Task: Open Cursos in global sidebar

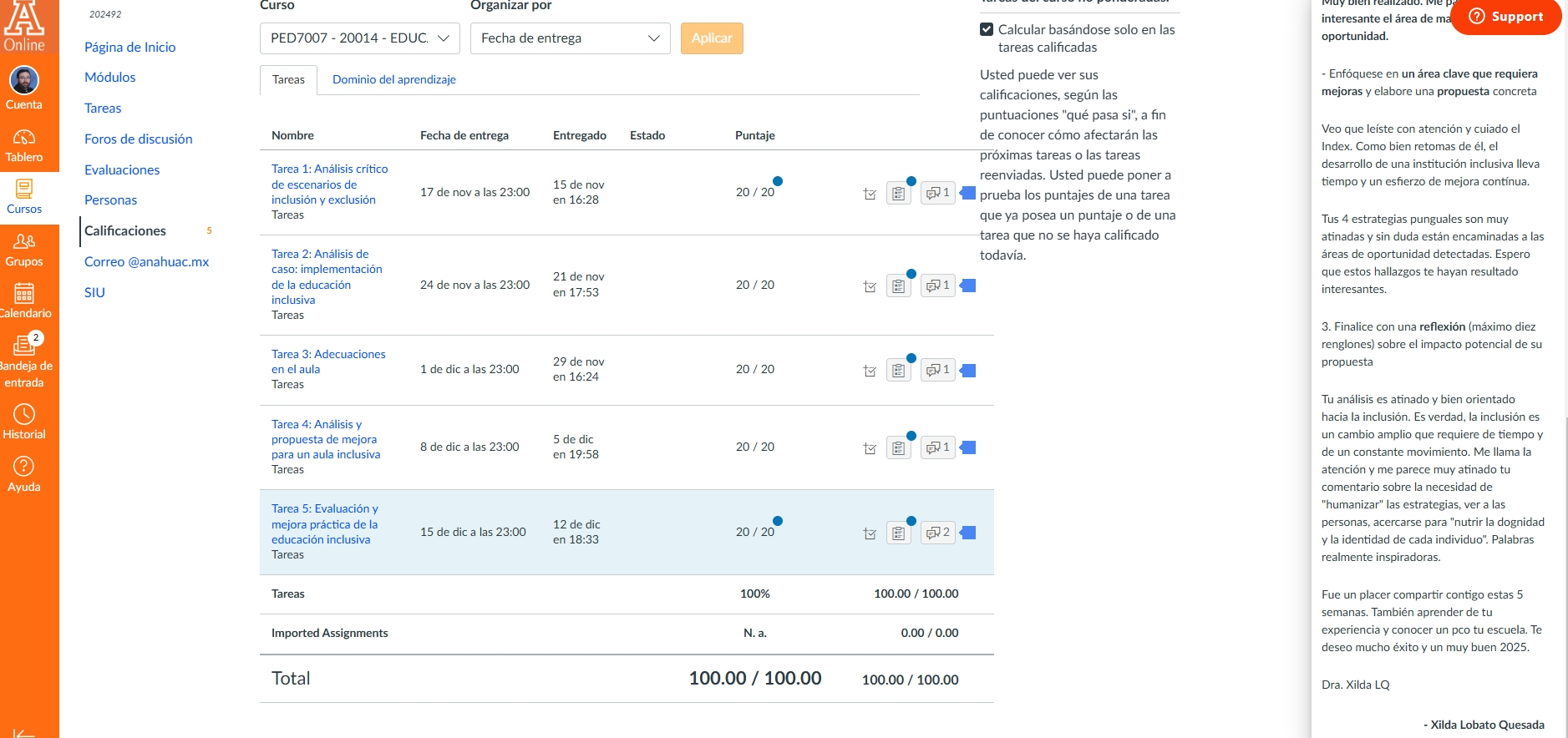Action: point(24,197)
